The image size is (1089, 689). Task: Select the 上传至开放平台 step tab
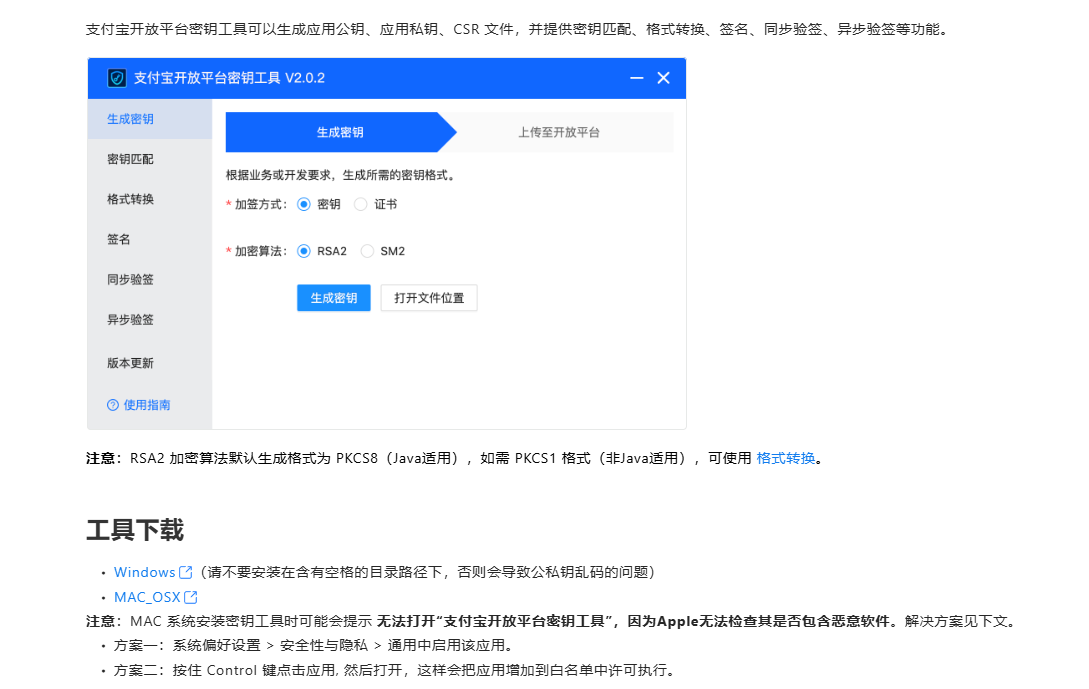(x=559, y=132)
